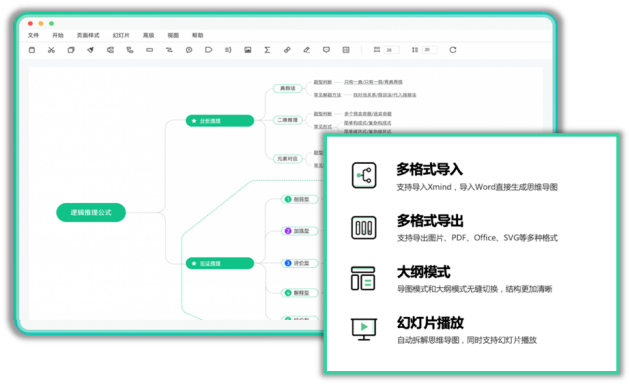Click the pencil annotate icon in toolbar
630x384 pixels.
click(x=307, y=50)
